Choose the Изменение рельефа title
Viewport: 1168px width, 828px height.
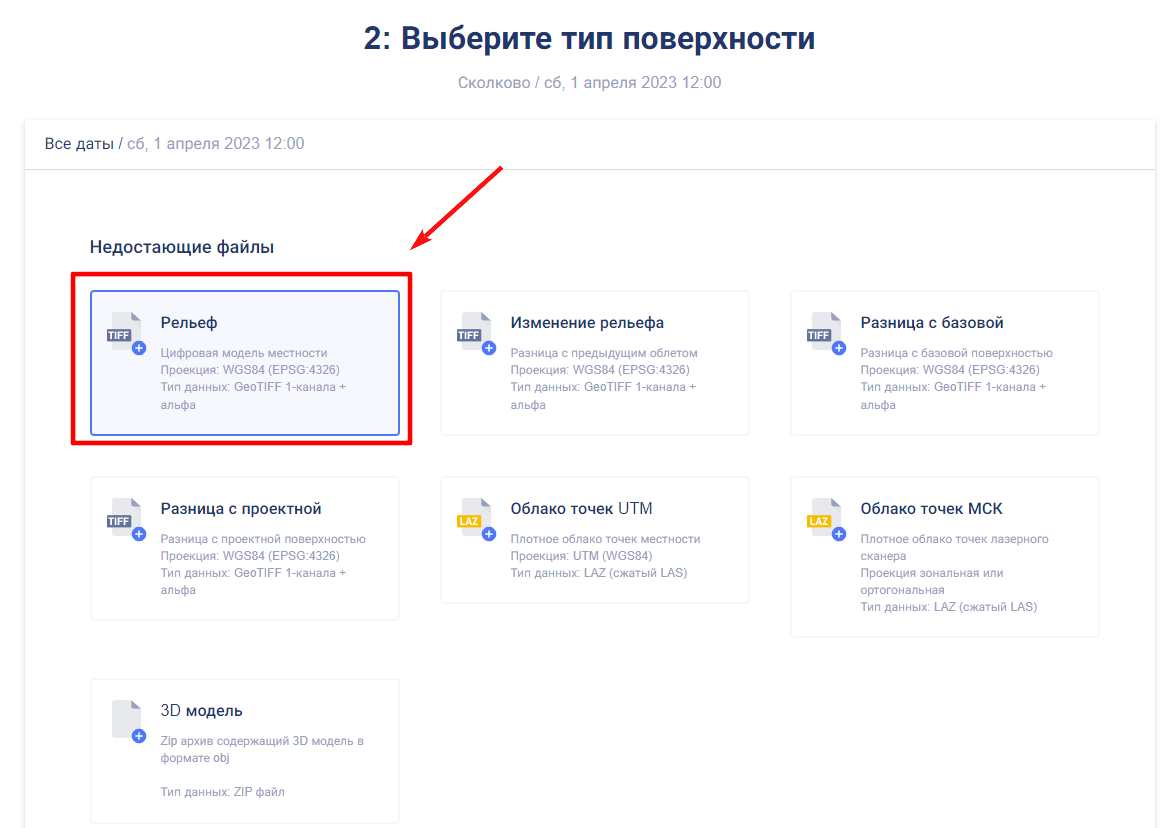point(587,323)
